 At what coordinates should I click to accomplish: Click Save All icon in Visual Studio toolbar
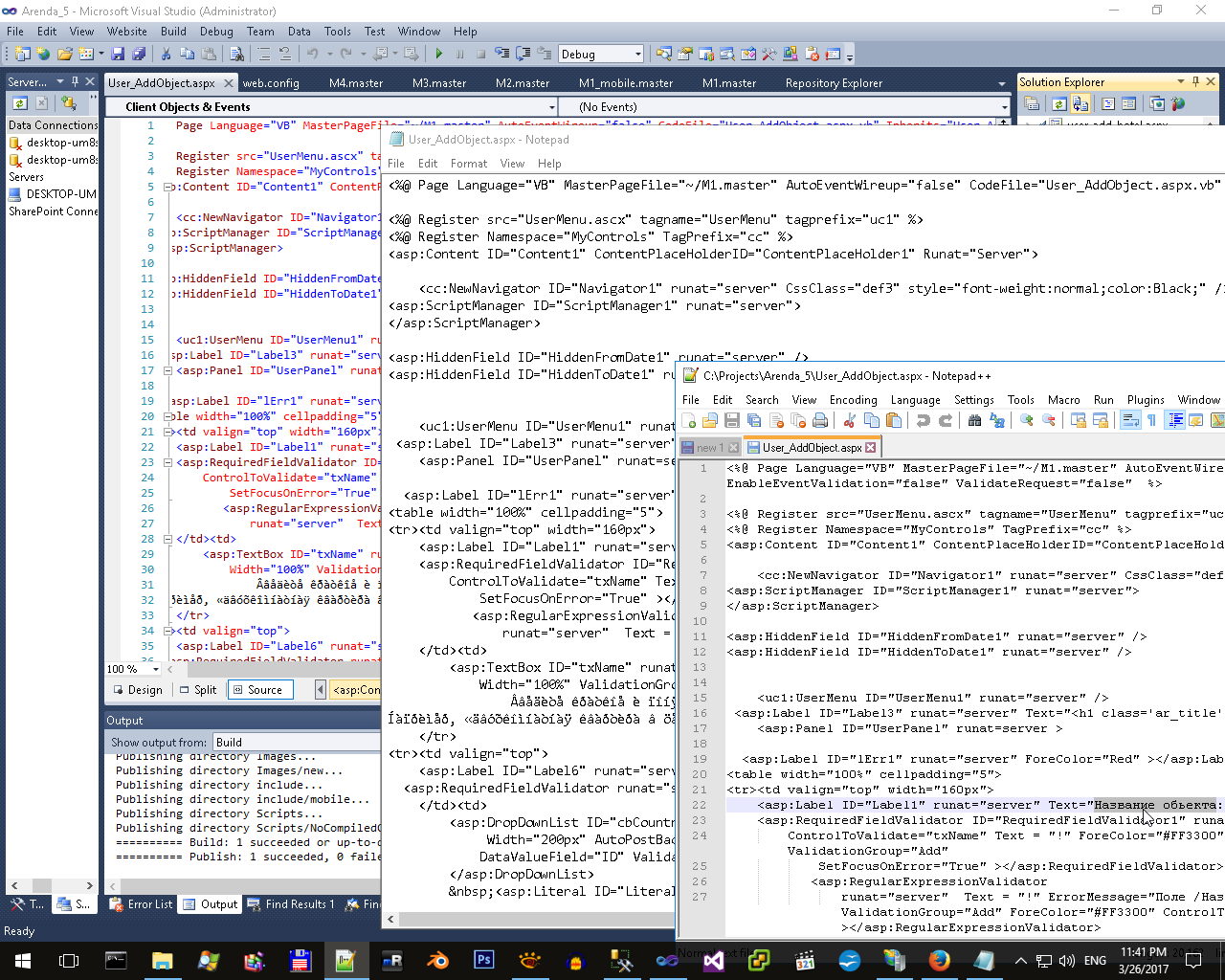point(139,55)
